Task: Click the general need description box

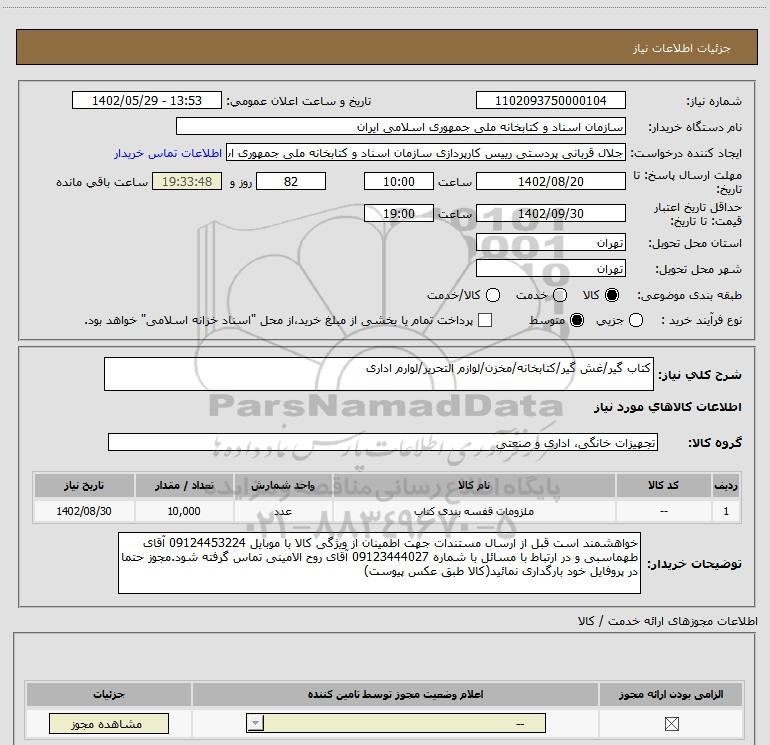Action: tap(379, 374)
